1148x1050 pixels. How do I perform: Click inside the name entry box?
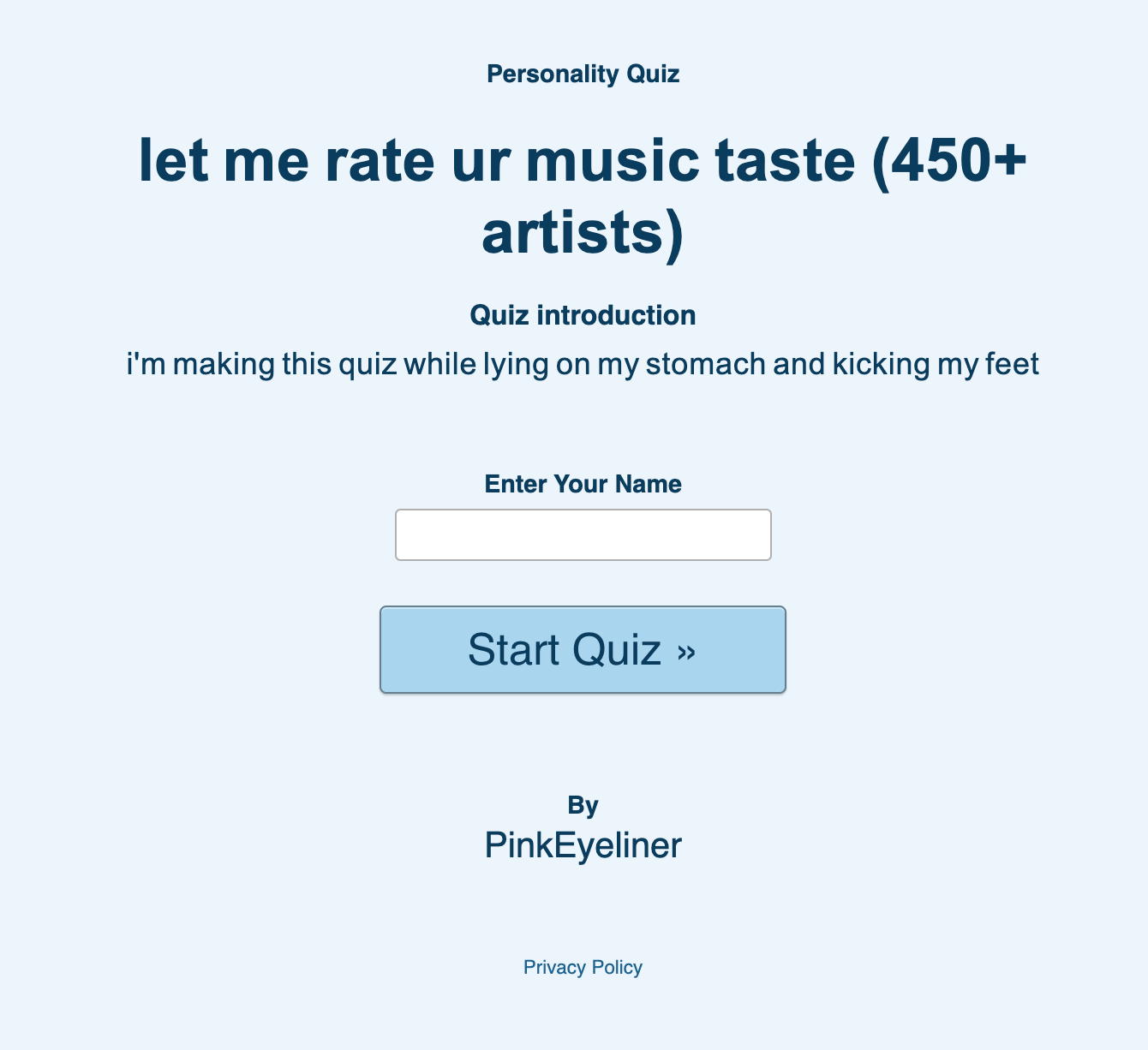pos(583,534)
